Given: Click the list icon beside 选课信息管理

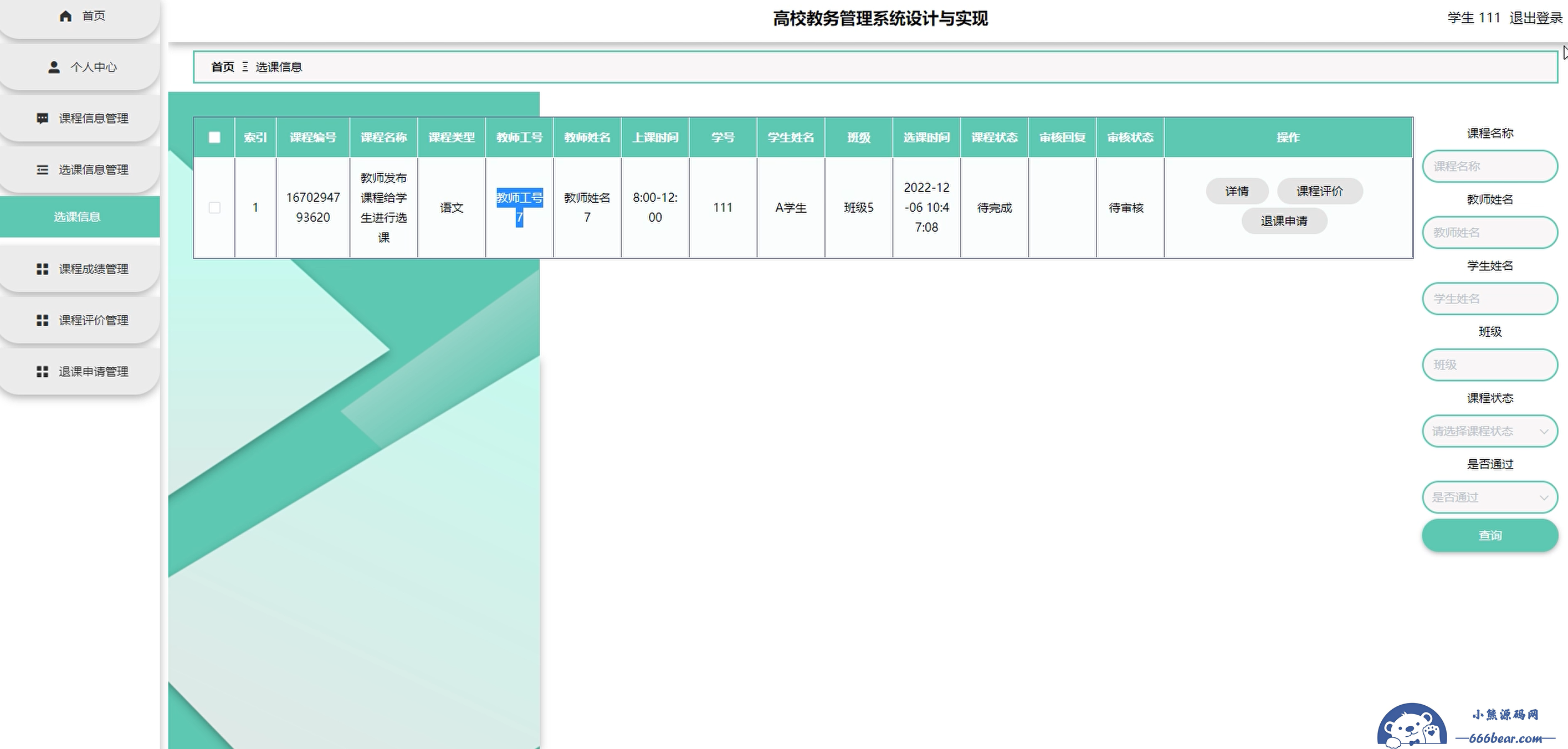Looking at the screenshot, I should click(x=42, y=170).
